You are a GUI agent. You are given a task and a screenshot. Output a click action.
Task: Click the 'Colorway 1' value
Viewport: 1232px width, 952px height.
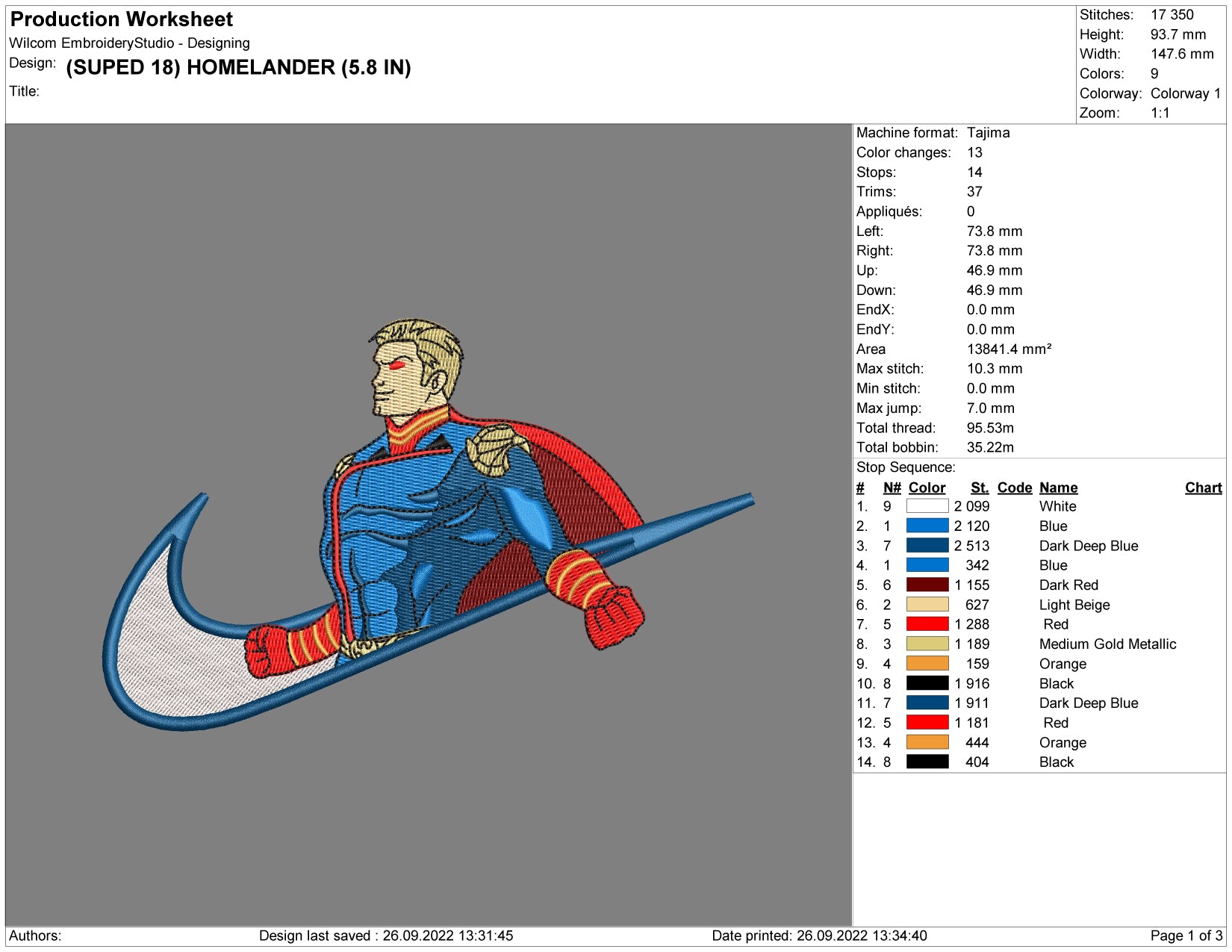pos(1186,93)
